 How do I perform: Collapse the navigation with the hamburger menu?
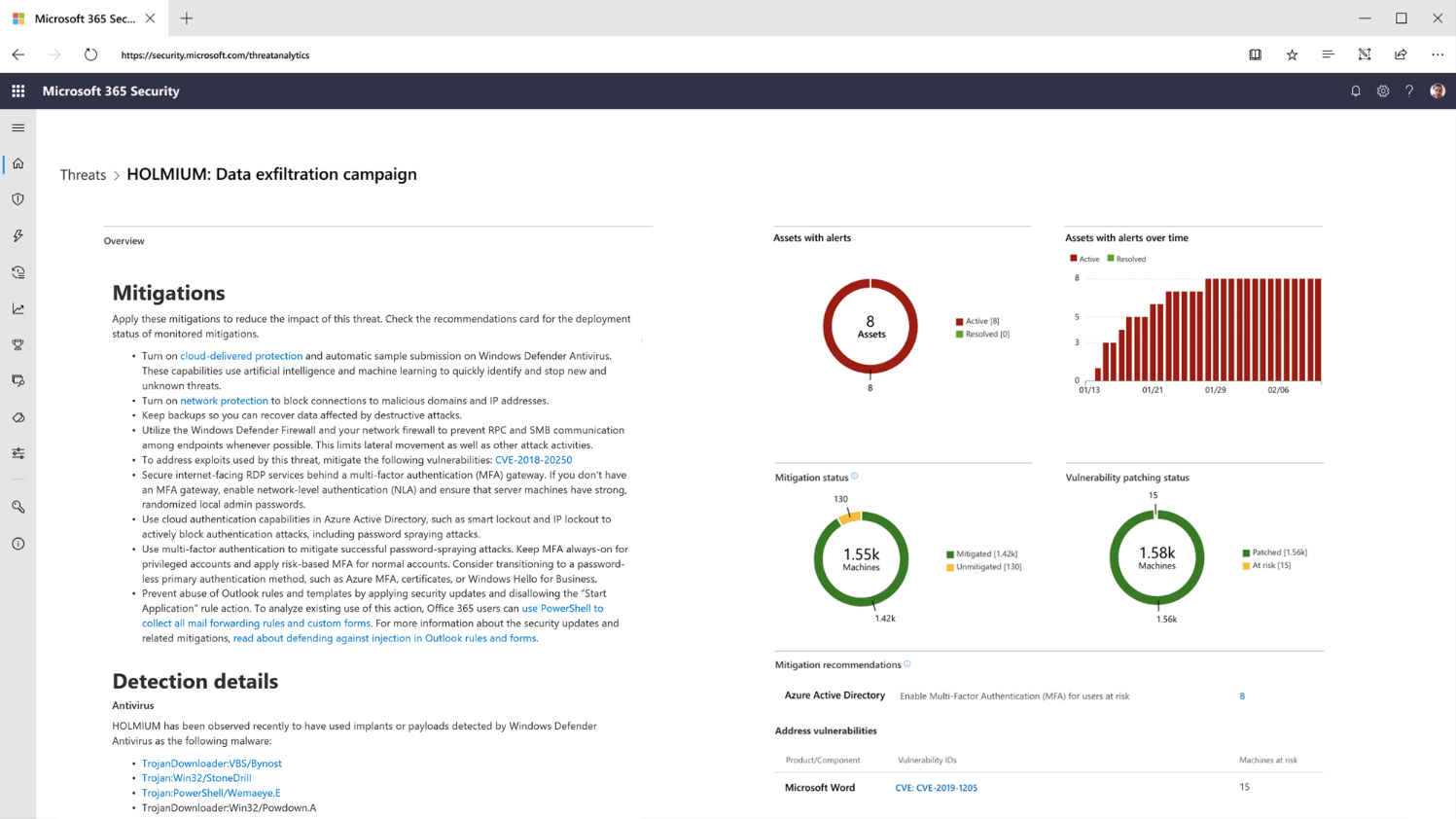click(x=18, y=126)
